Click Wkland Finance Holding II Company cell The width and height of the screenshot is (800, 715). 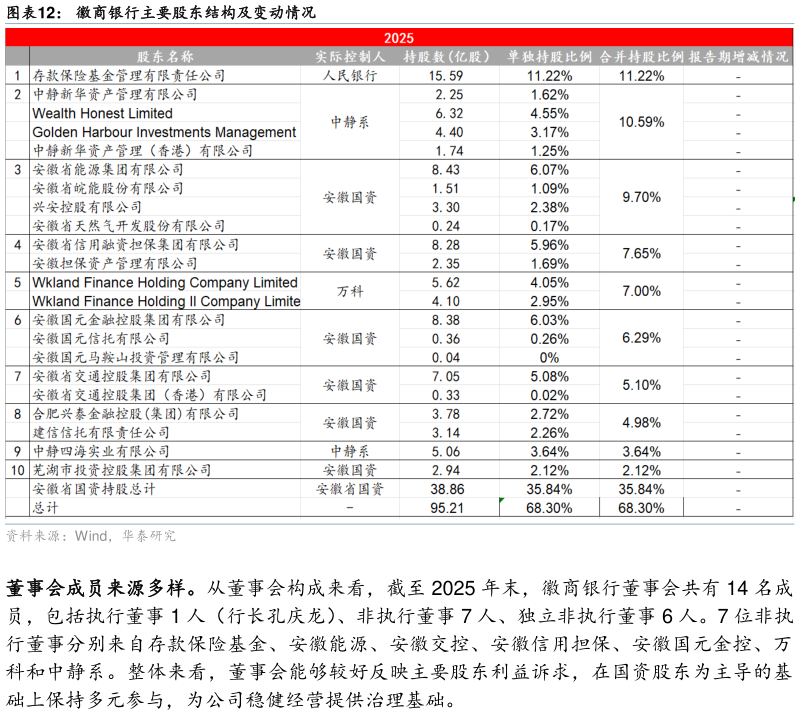click(x=166, y=302)
